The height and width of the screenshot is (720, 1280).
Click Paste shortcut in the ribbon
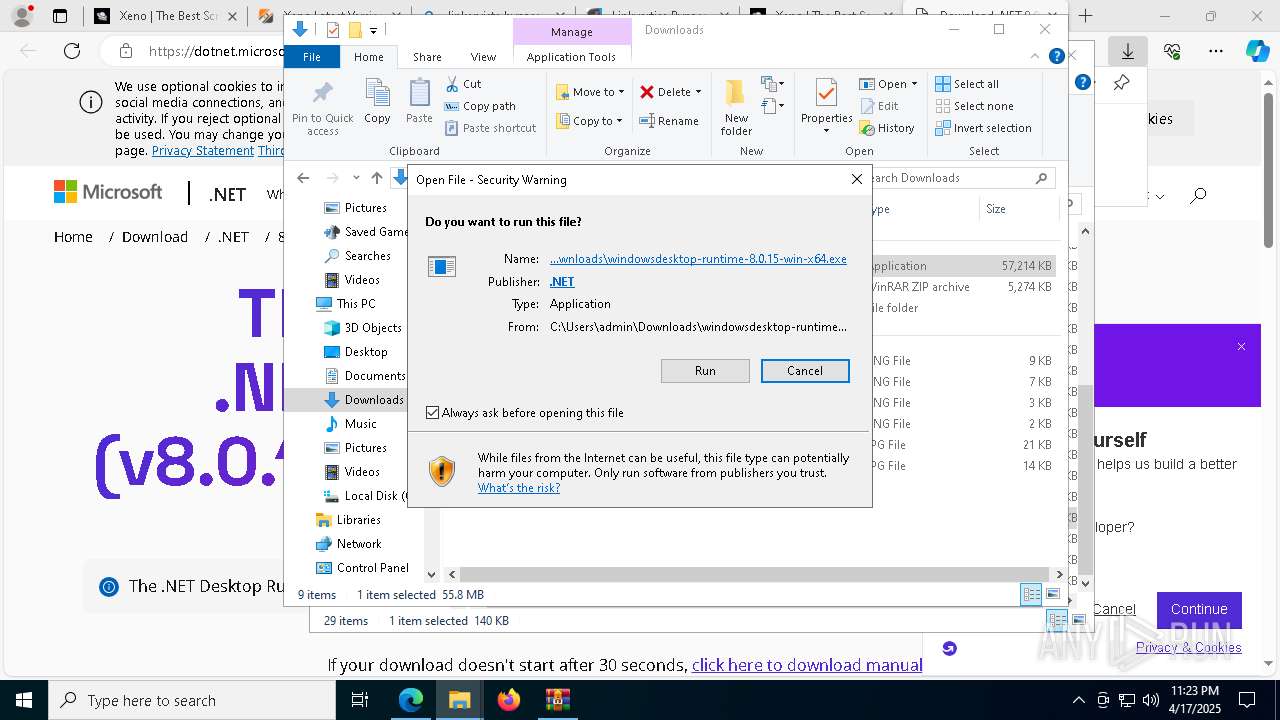pos(490,128)
